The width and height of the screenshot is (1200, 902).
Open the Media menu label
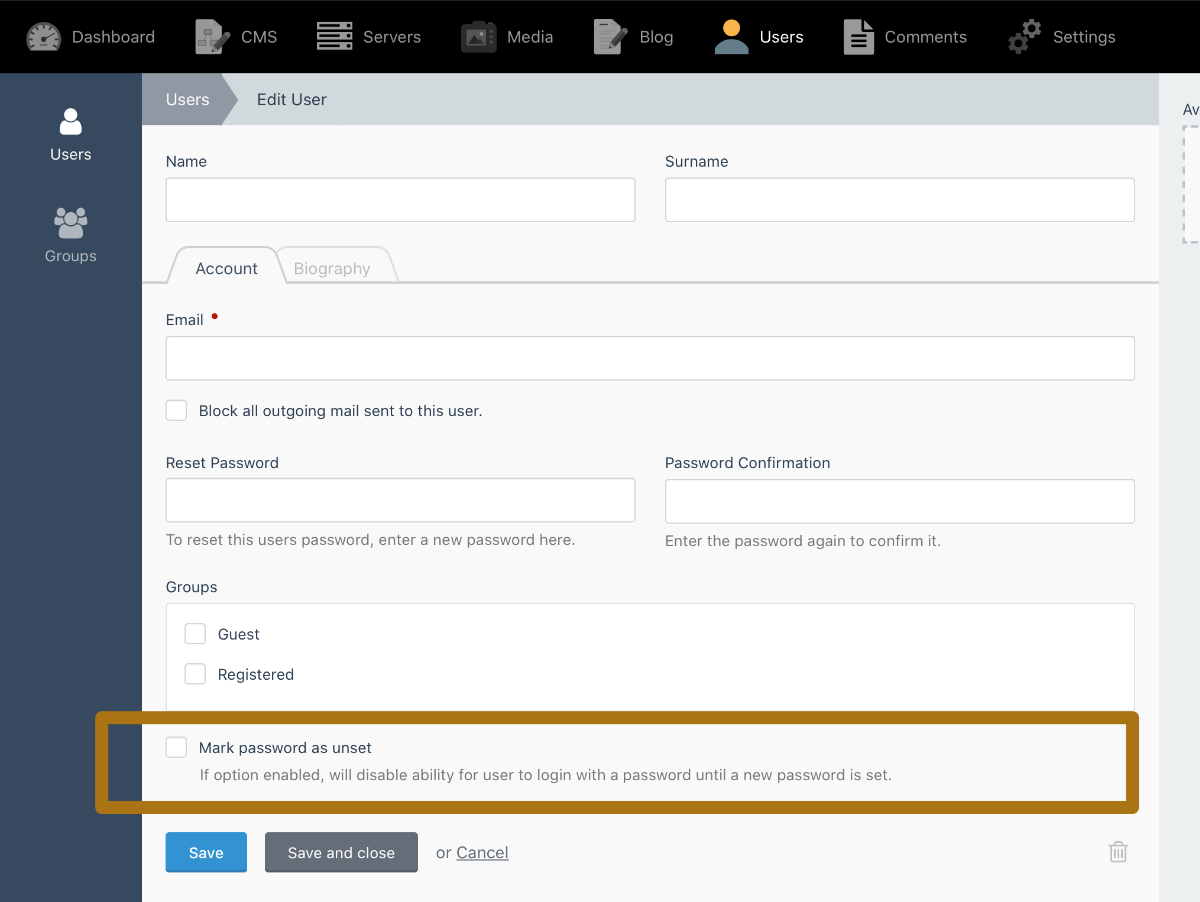pyautogui.click(x=530, y=37)
